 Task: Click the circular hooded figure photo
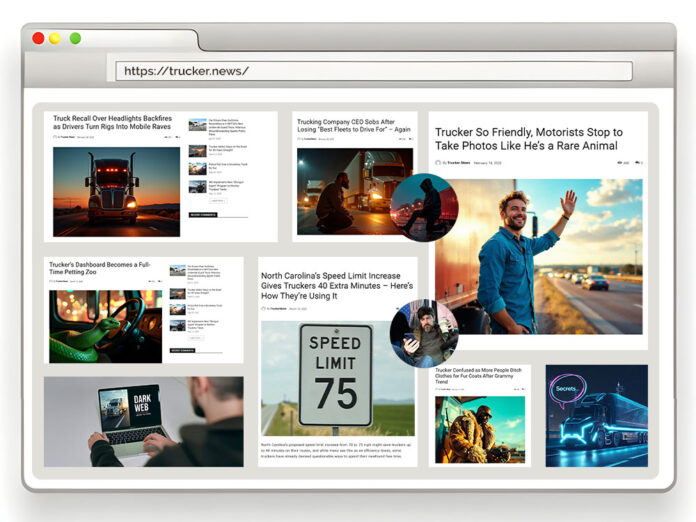423,207
